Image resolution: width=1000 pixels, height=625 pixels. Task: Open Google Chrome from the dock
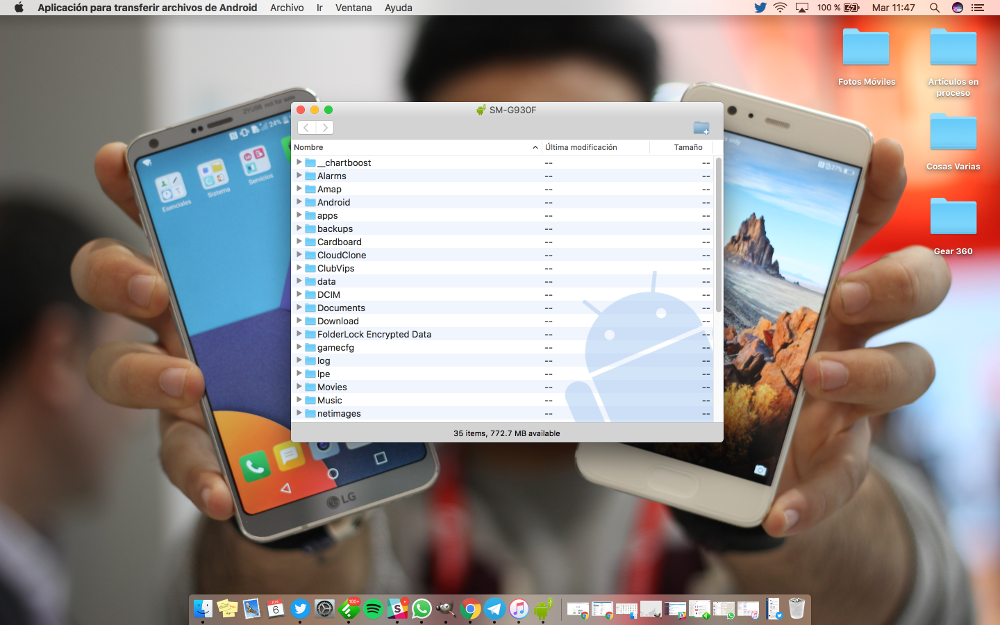click(471, 608)
